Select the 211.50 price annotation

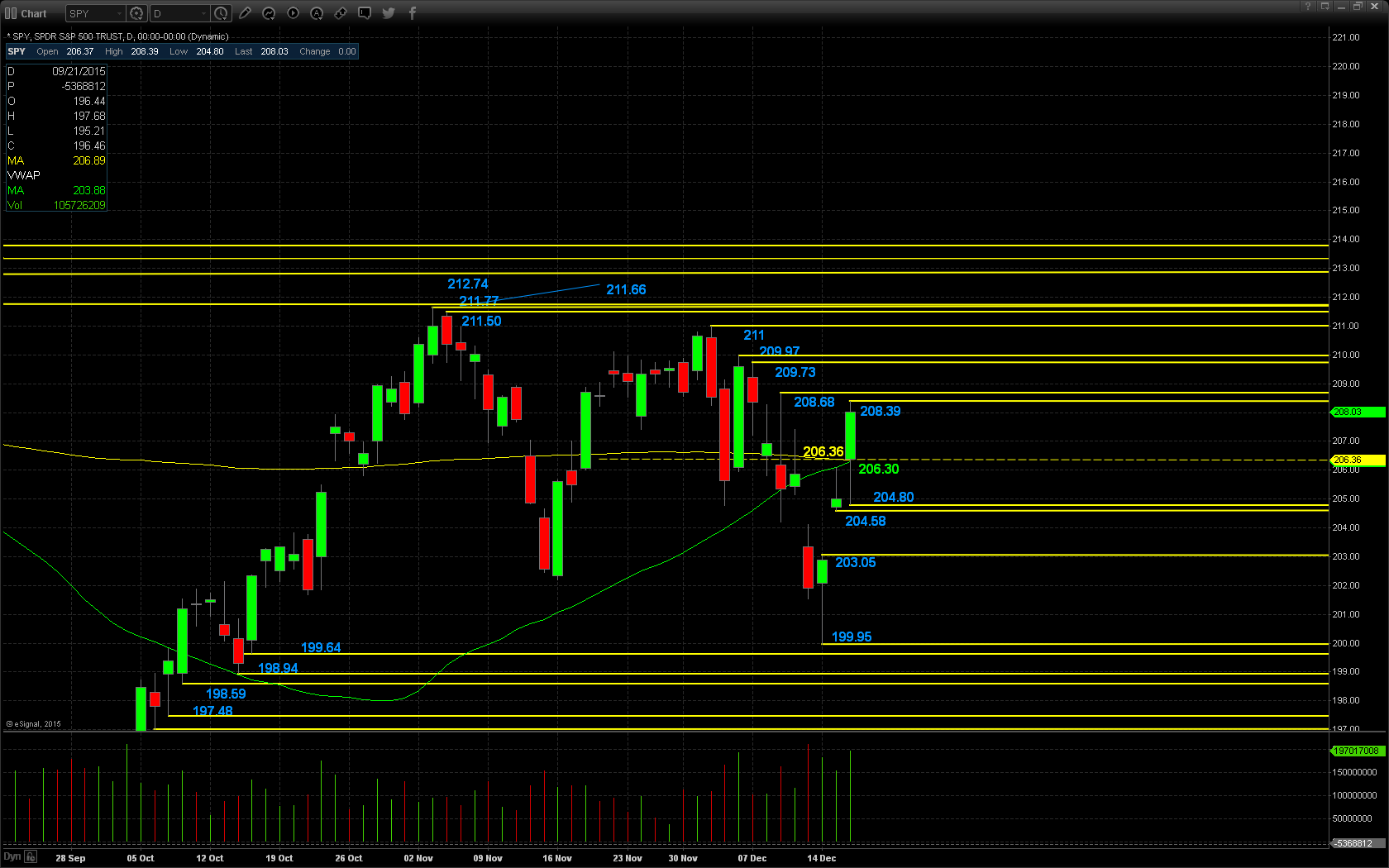(481, 321)
